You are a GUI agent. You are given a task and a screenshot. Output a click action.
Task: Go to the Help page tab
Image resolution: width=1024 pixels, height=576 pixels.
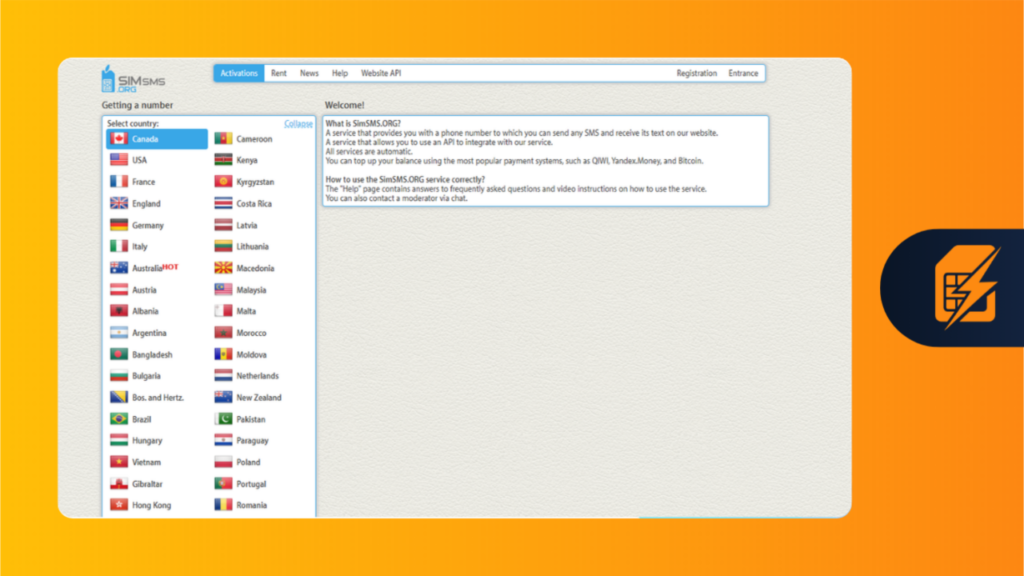pyautogui.click(x=340, y=73)
